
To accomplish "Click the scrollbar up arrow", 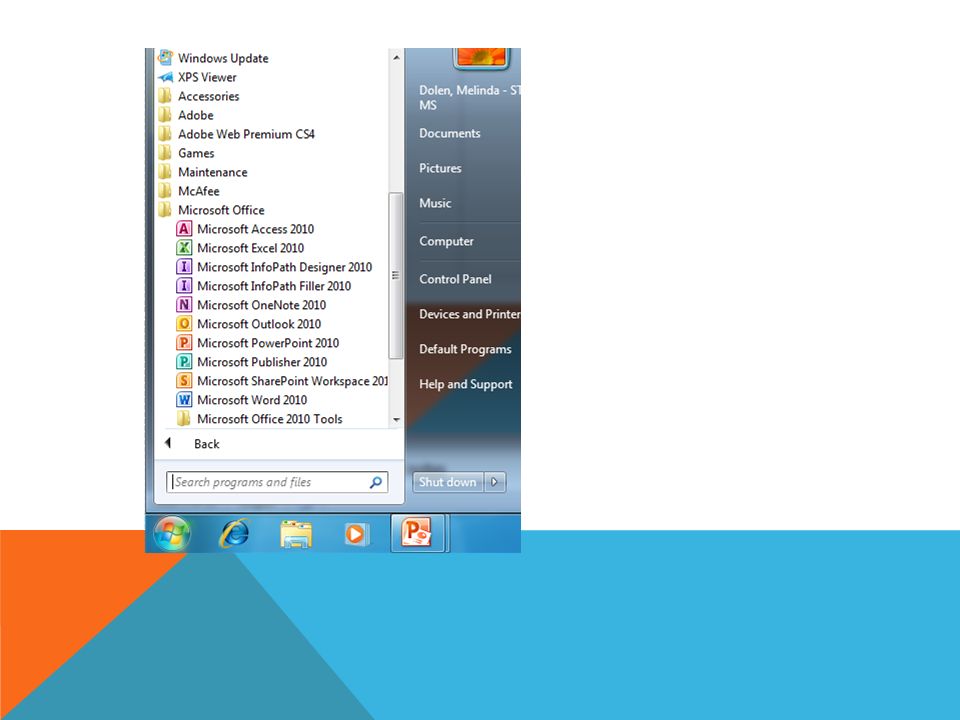I will (x=396, y=58).
